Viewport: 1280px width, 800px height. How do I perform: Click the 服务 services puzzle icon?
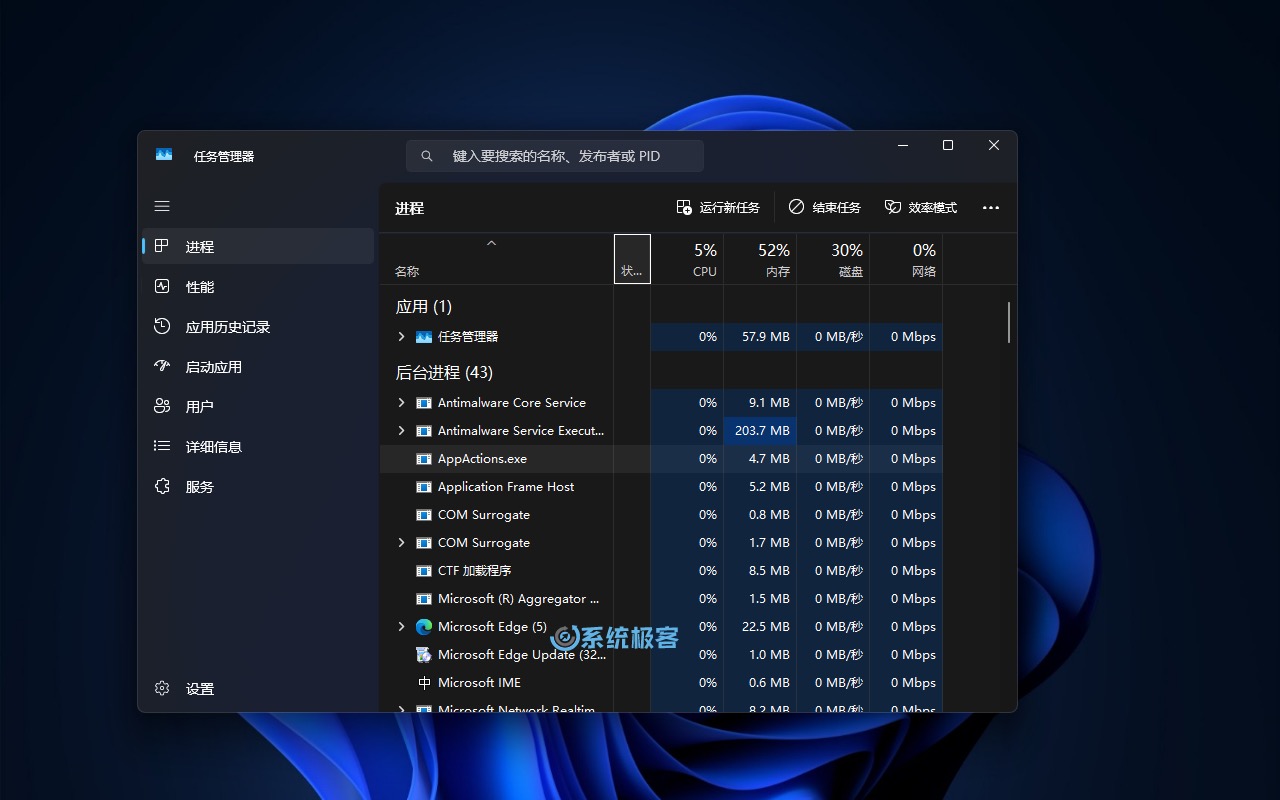(x=162, y=487)
